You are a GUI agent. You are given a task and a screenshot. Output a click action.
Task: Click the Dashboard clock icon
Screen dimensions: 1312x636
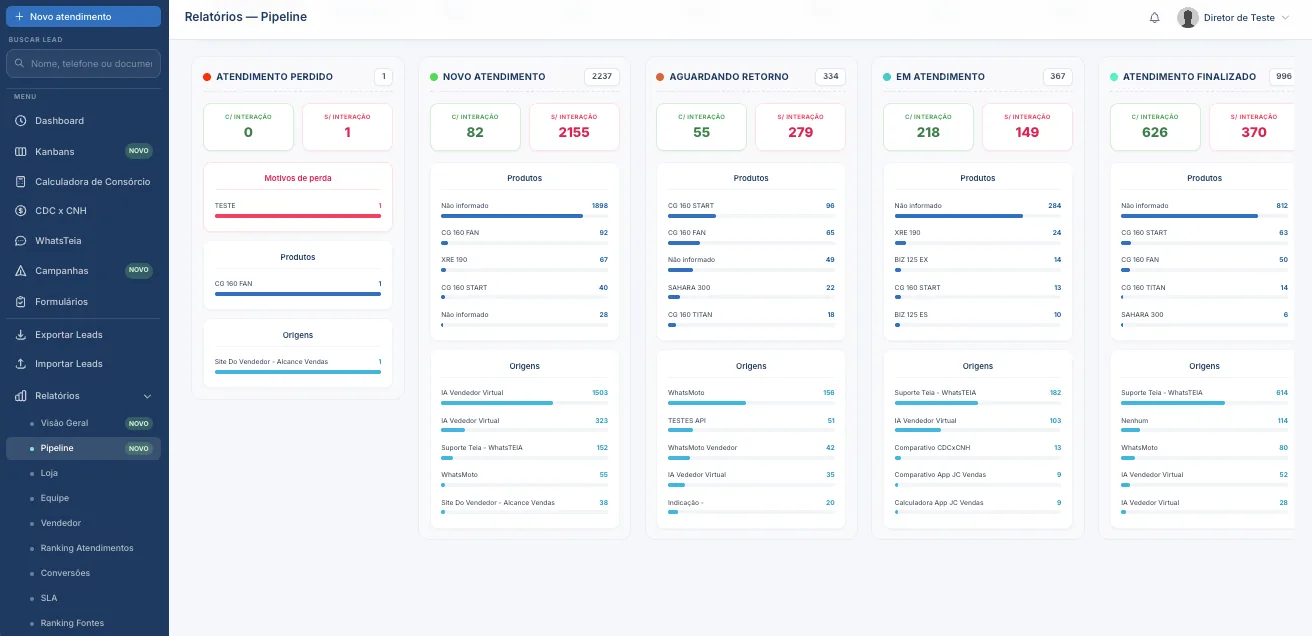click(21, 121)
